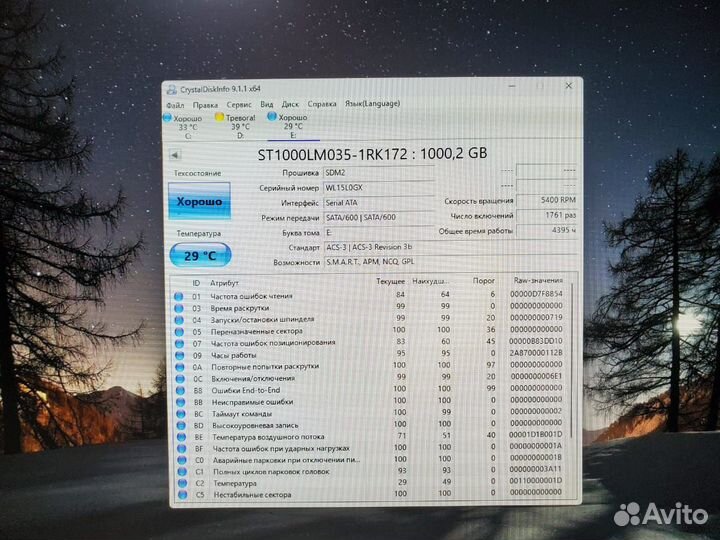The height and width of the screenshot is (540, 720).
Task: Click status icon of attribute BD
Action: point(181,426)
